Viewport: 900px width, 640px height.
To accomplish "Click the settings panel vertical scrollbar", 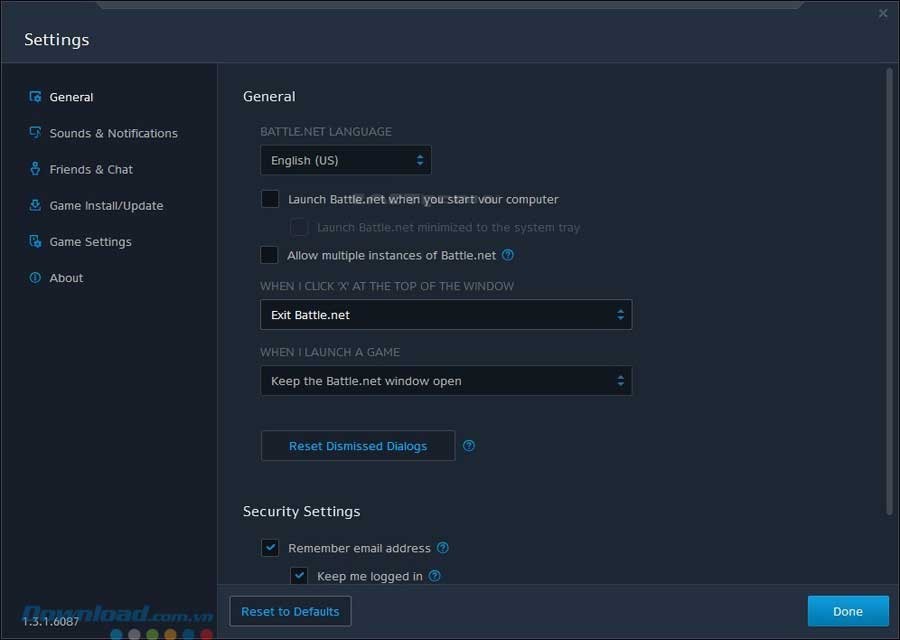I will coord(889,290).
